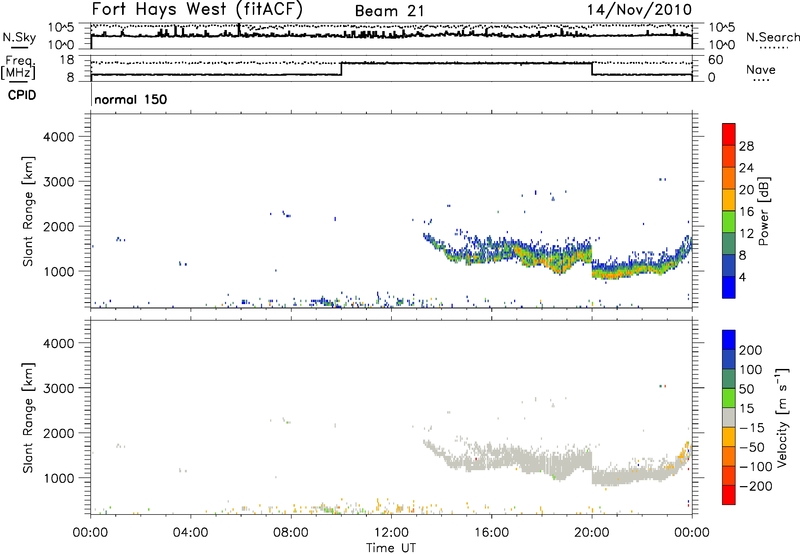Click the 'Beam 21' label

pos(389,11)
